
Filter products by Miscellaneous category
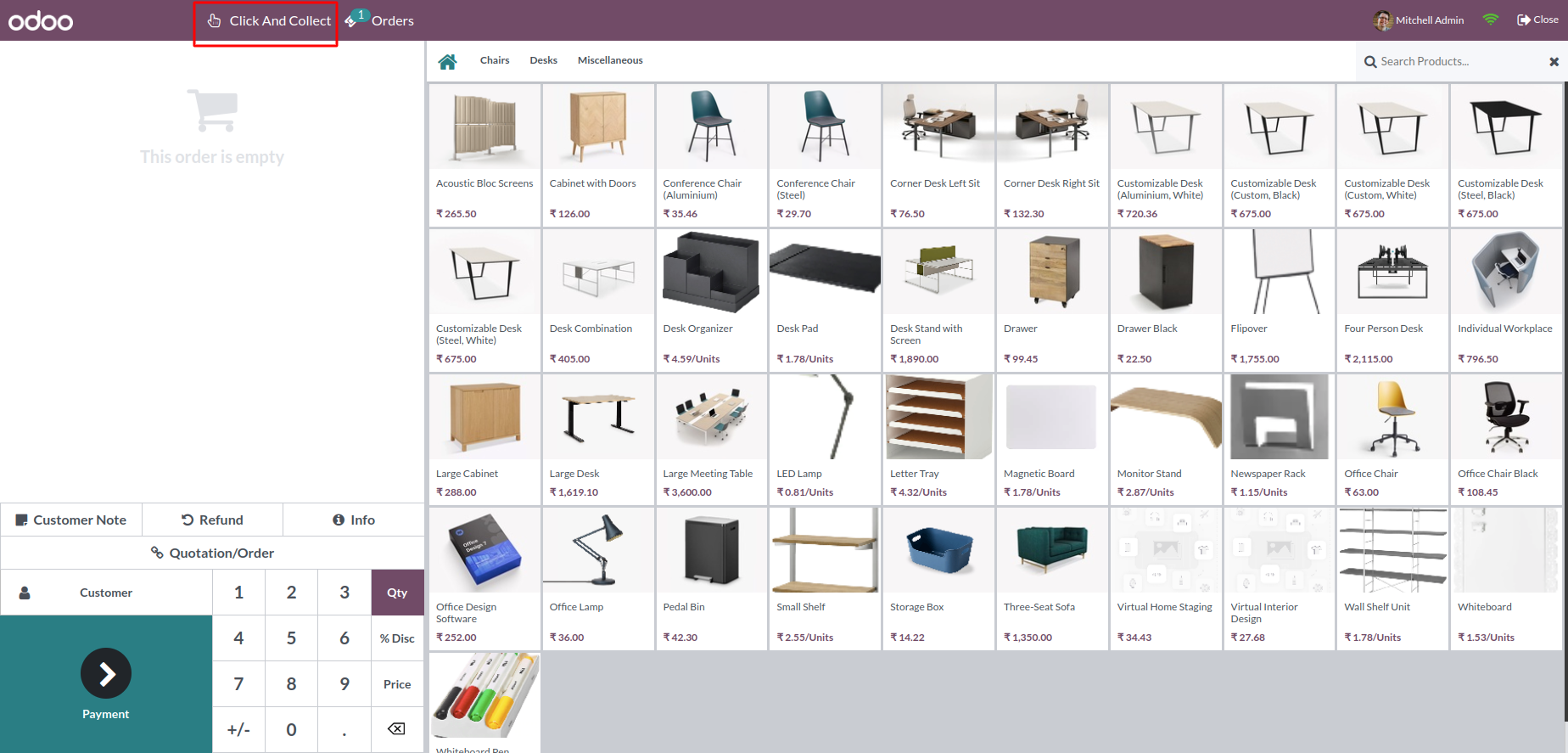[x=610, y=60]
